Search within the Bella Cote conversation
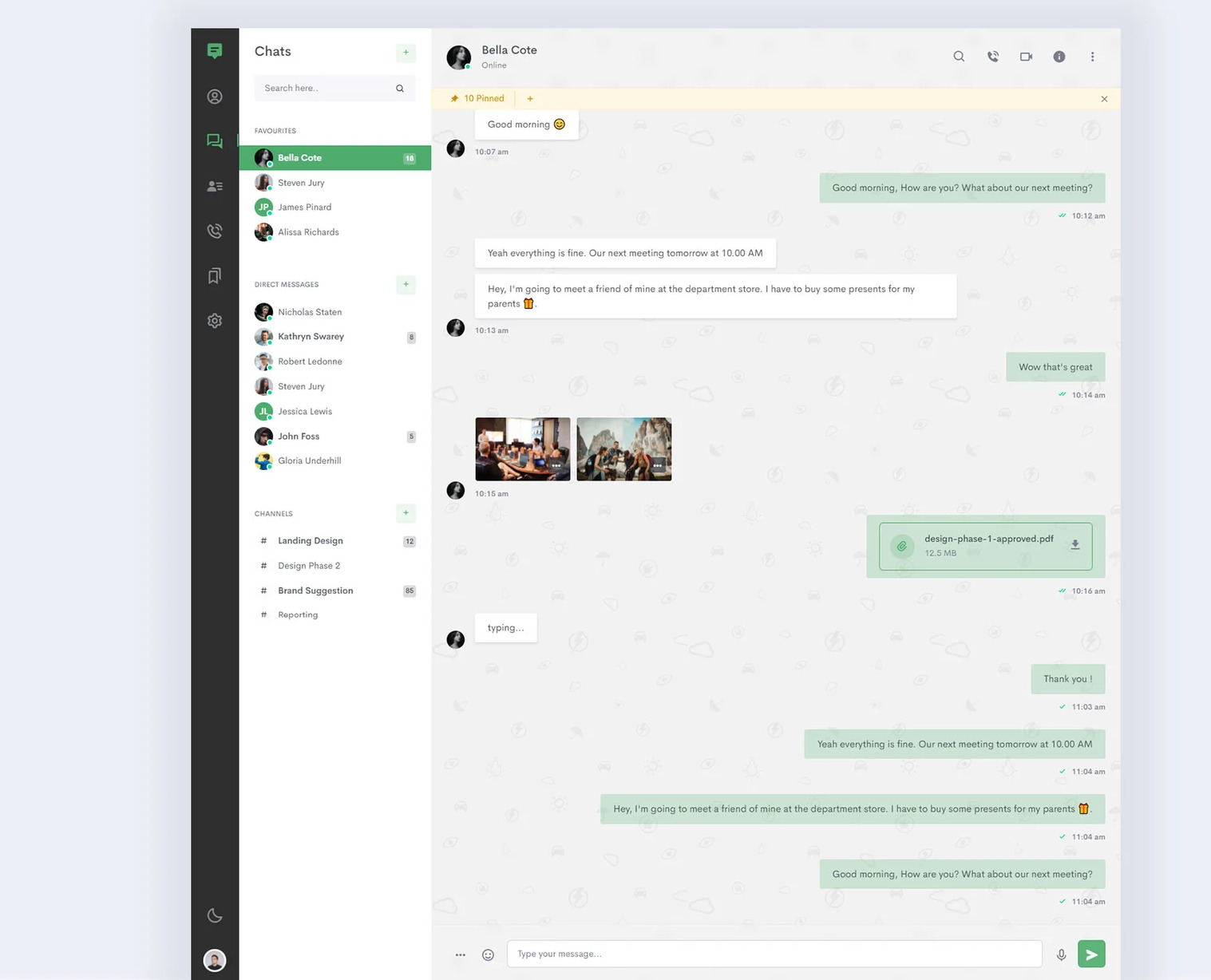 coord(959,57)
